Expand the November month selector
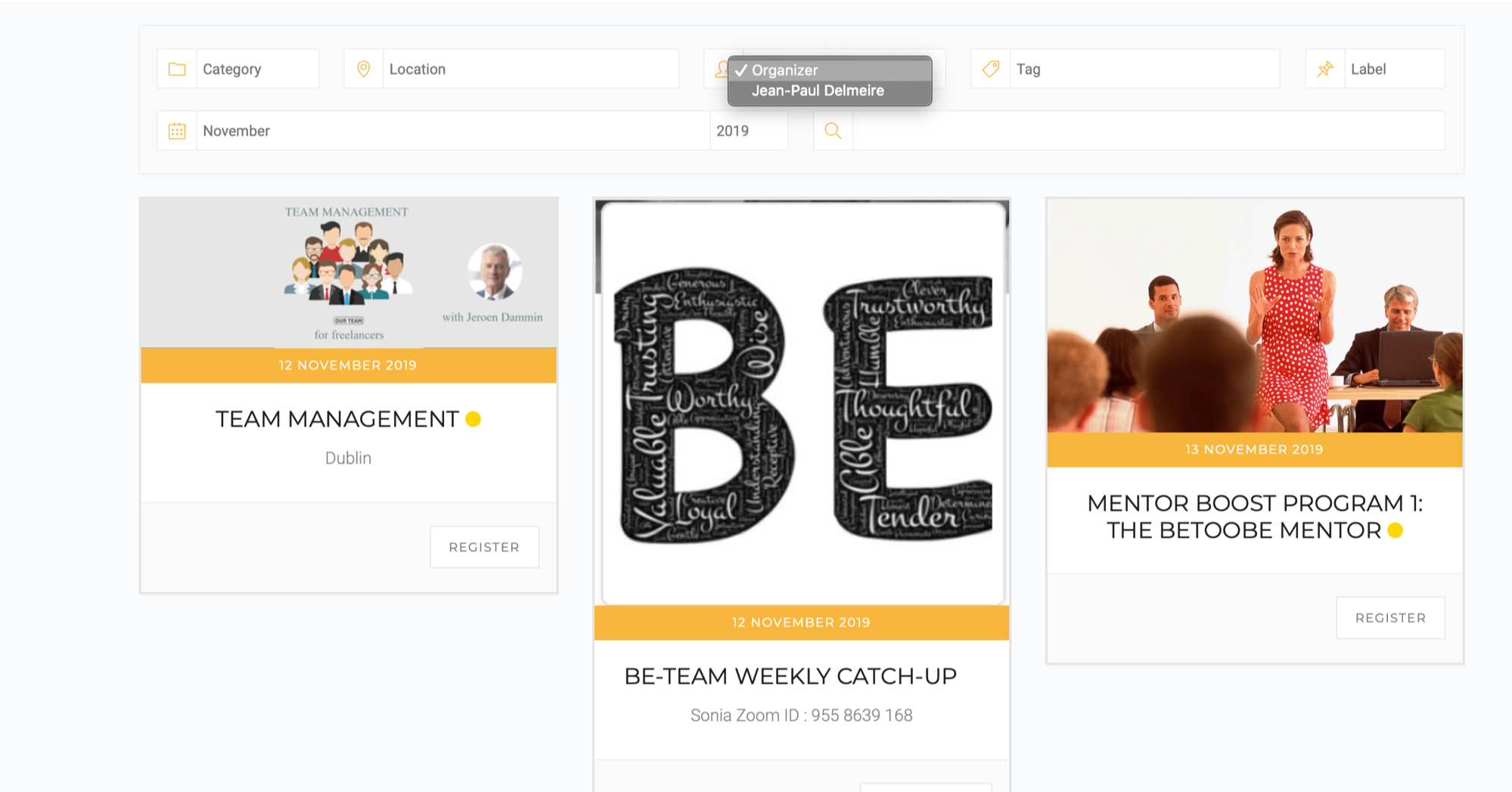This screenshot has width=1512, height=792. click(453, 131)
